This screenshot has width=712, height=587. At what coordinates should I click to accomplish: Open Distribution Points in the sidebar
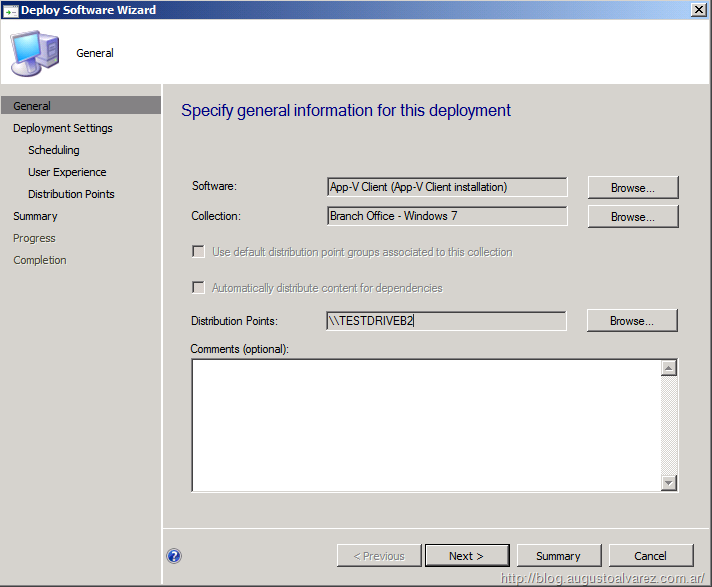[71, 194]
